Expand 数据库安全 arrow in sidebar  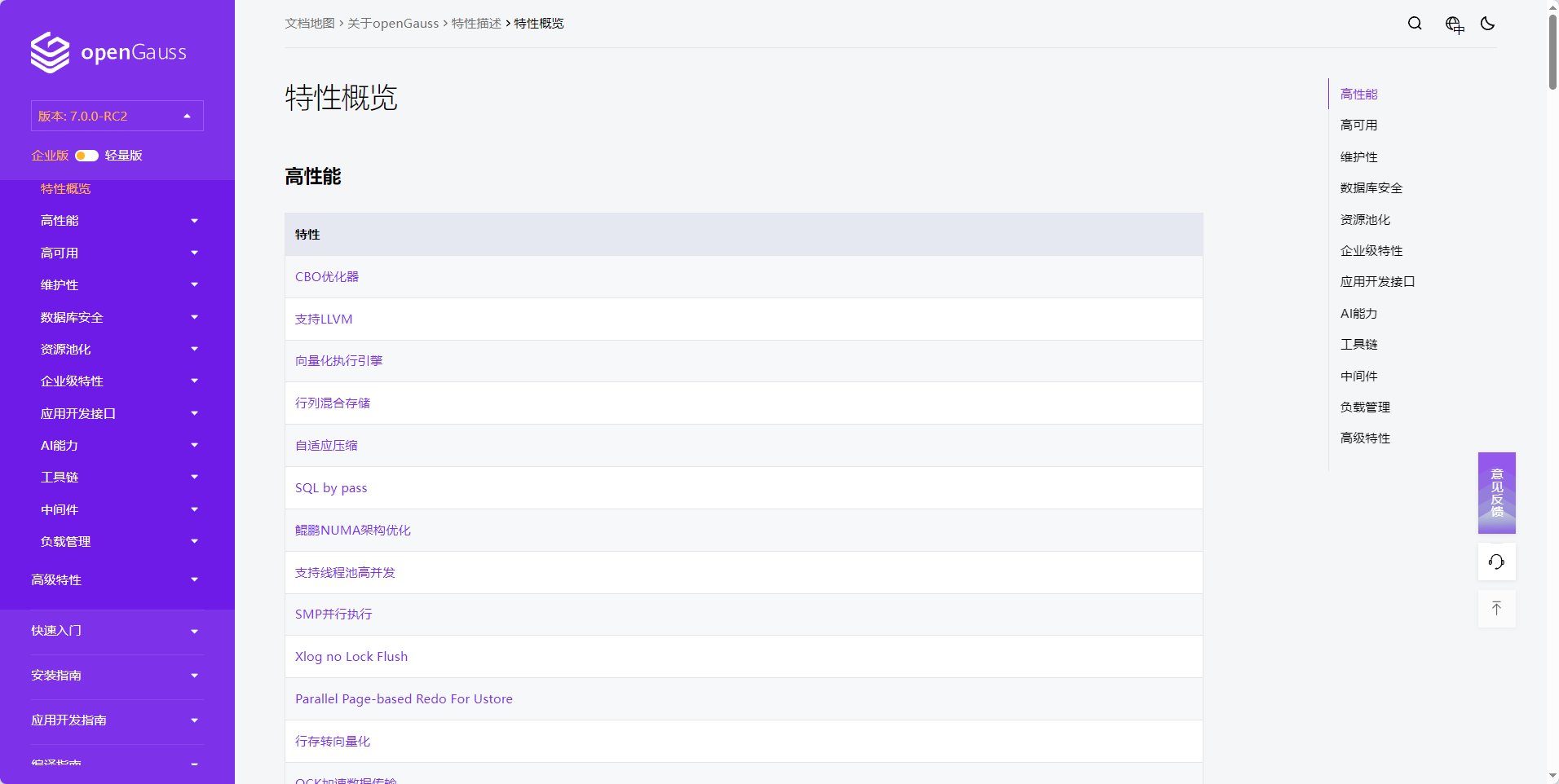point(194,317)
